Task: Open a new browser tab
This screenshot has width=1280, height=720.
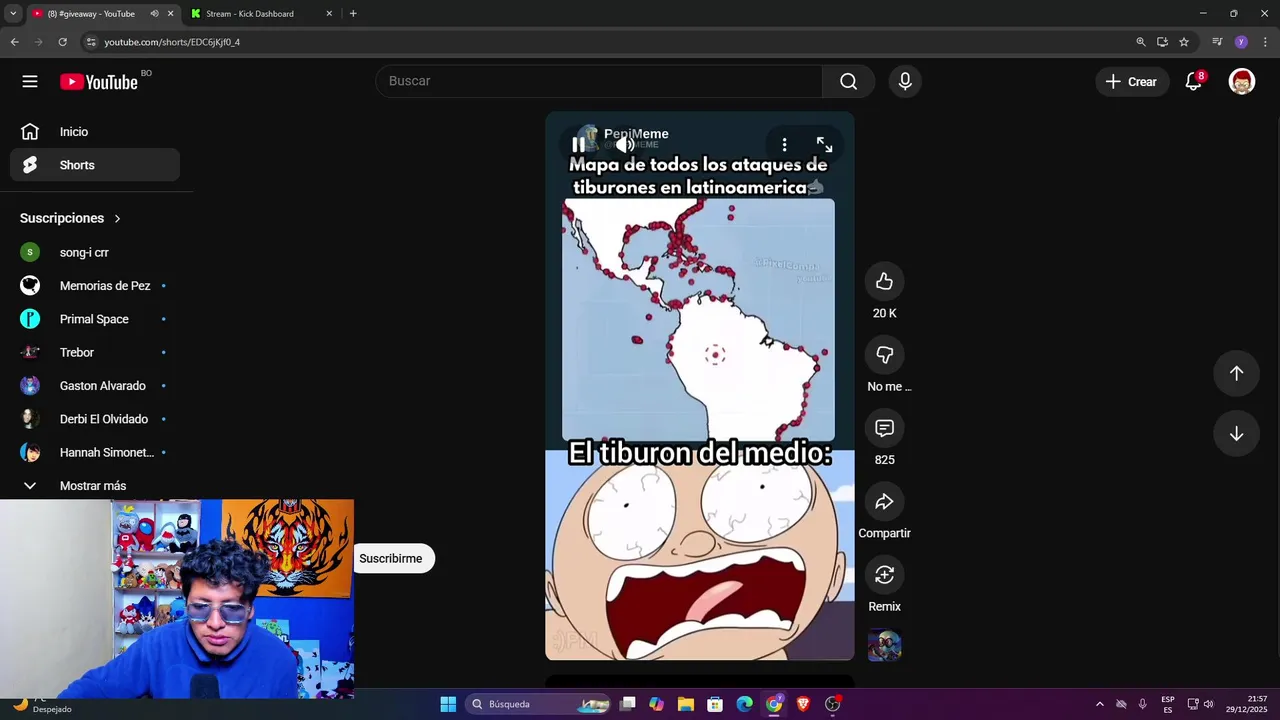Action: (353, 14)
